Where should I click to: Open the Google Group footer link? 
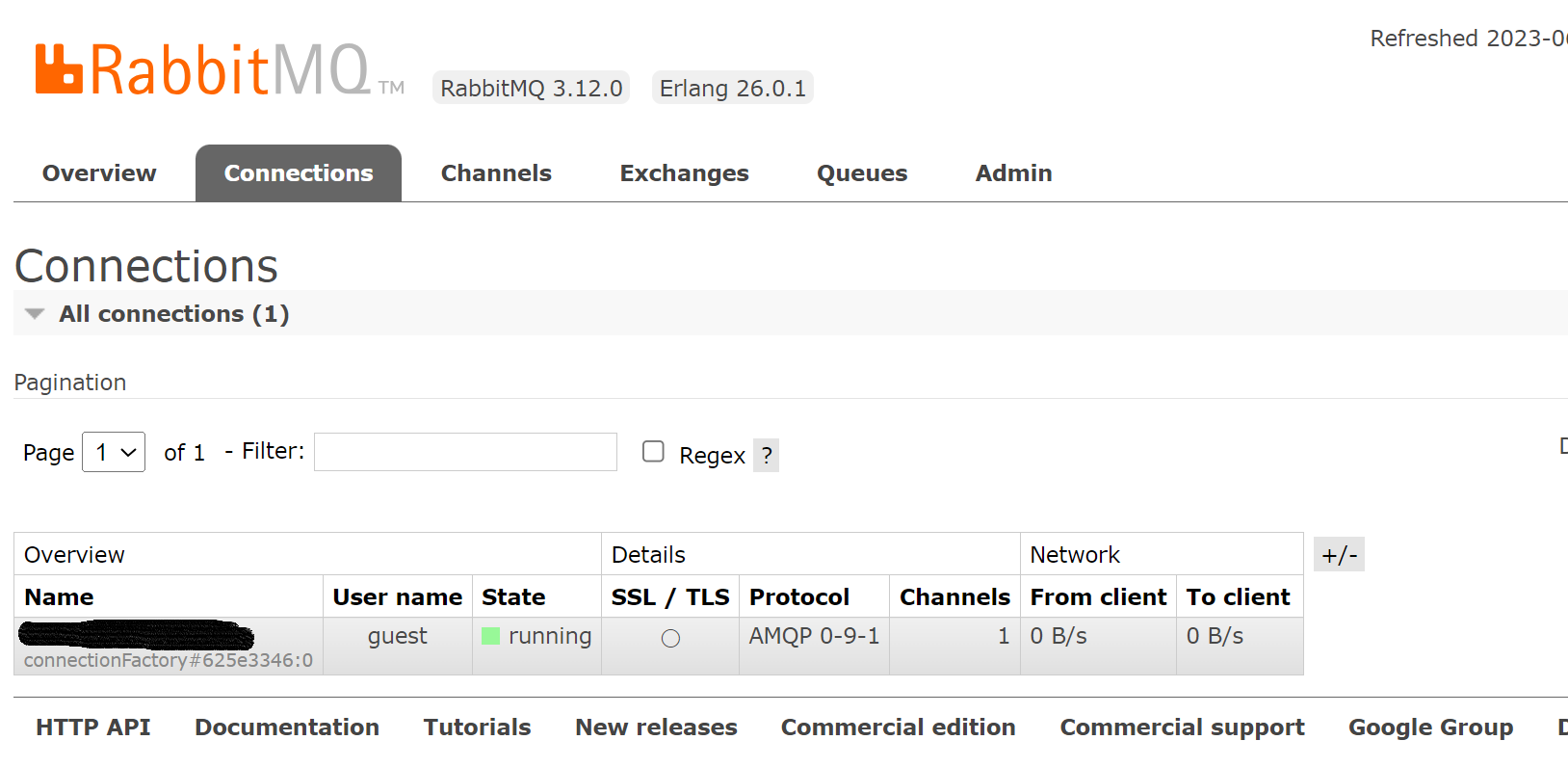1430,727
